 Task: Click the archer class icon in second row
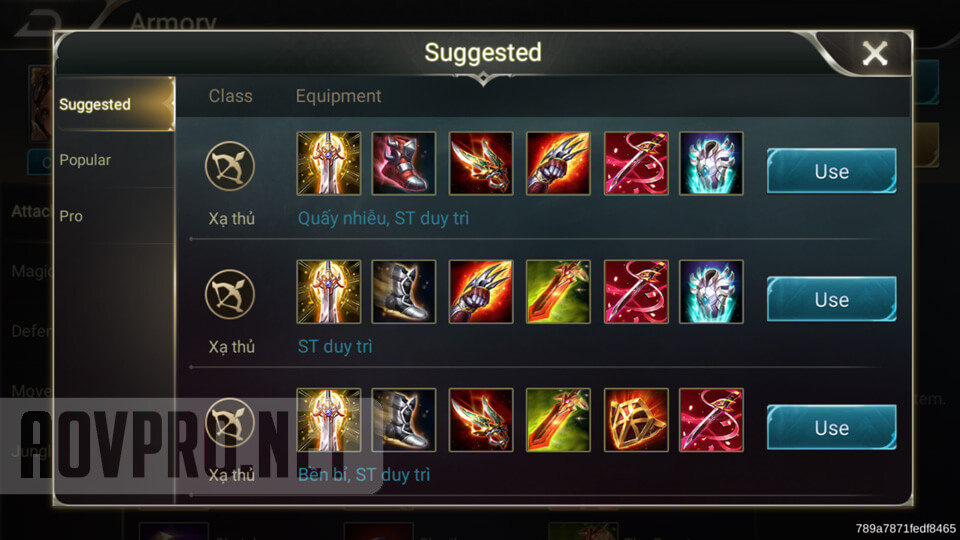pos(230,294)
